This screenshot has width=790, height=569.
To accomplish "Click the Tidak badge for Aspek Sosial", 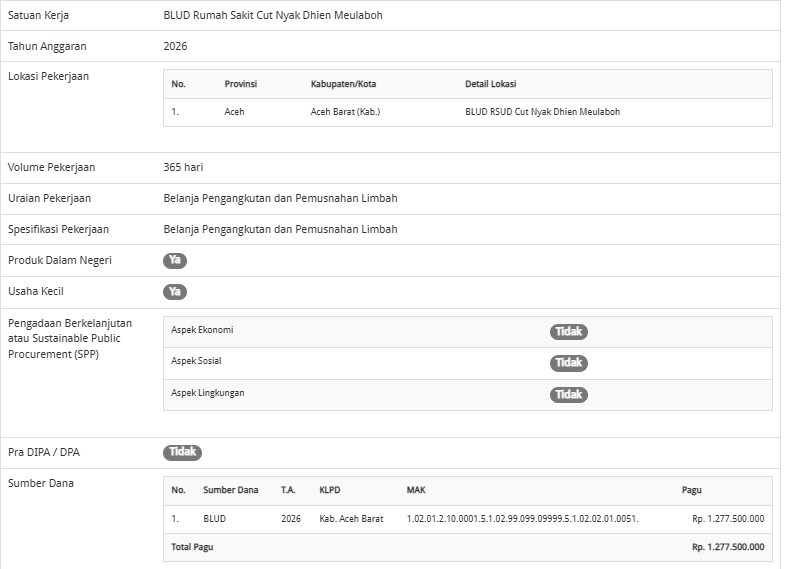I will (568, 363).
